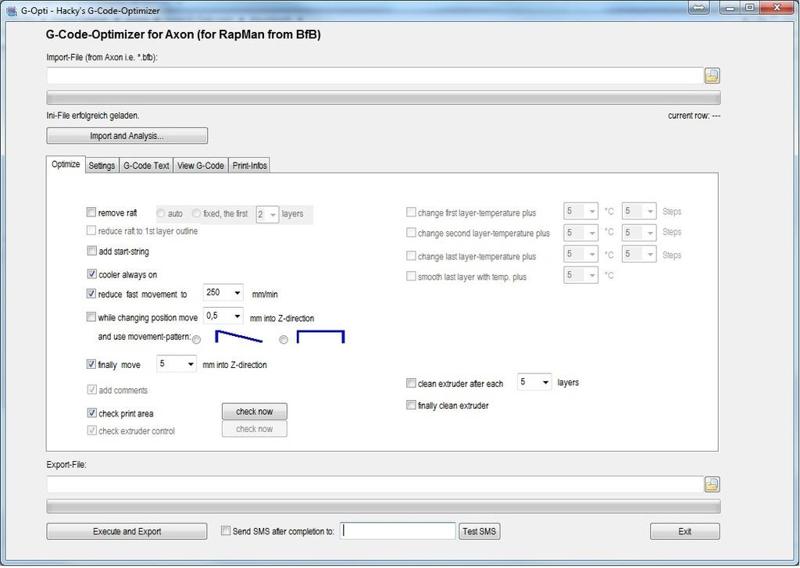The height and width of the screenshot is (568, 800).
Task: Enable clean extruder after each checkbox
Action: (x=411, y=383)
